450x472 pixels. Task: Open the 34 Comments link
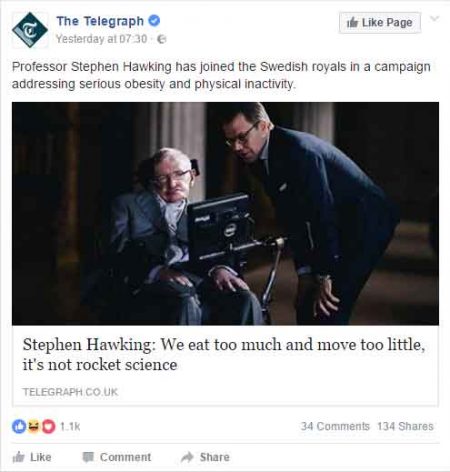[335, 426]
